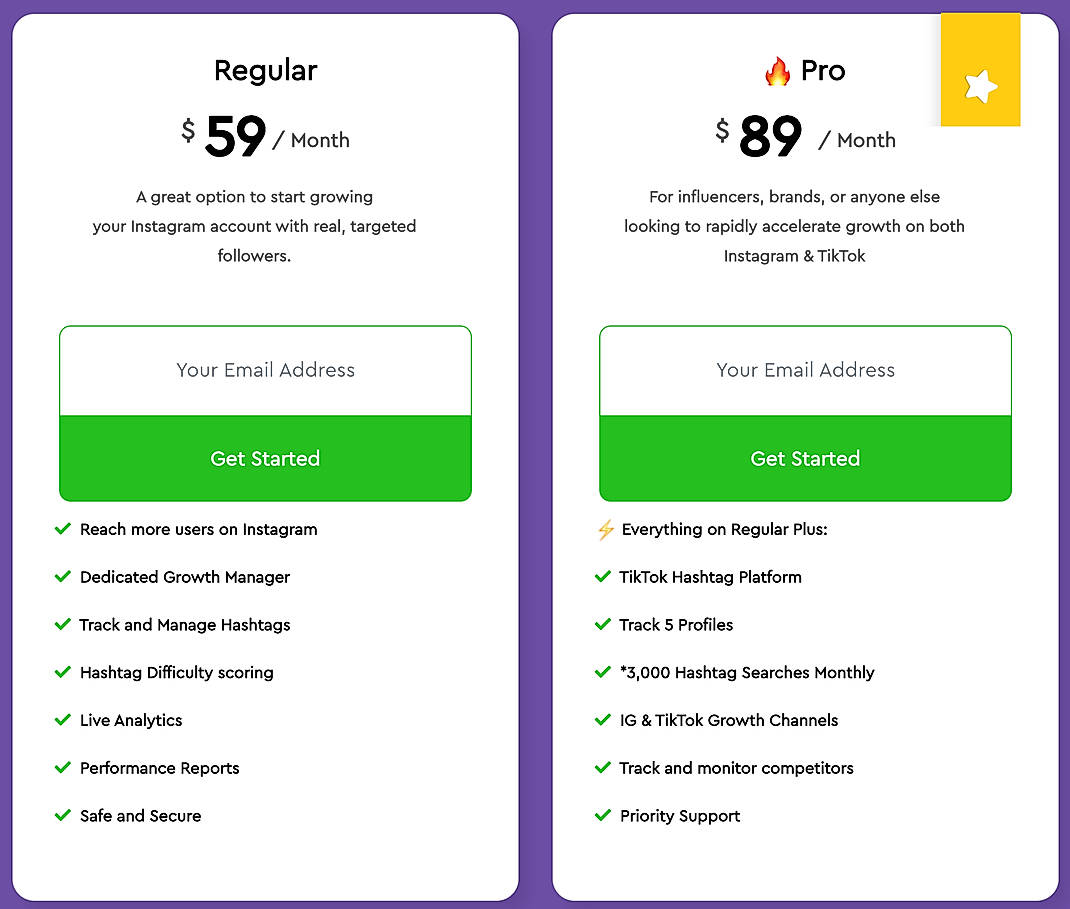Click the Hashtag Difficulty scoring feature text

pyautogui.click(x=176, y=673)
